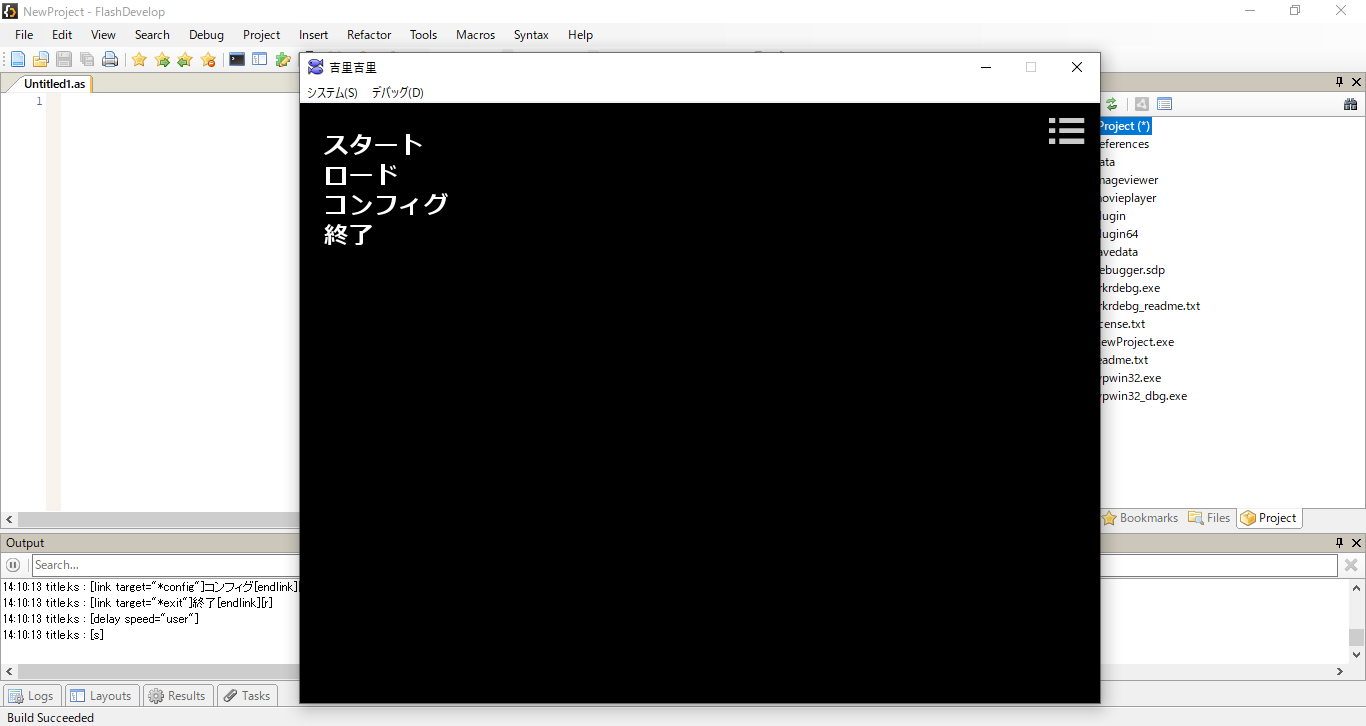Click the binoculars icon in Project panel

[x=1350, y=104]
